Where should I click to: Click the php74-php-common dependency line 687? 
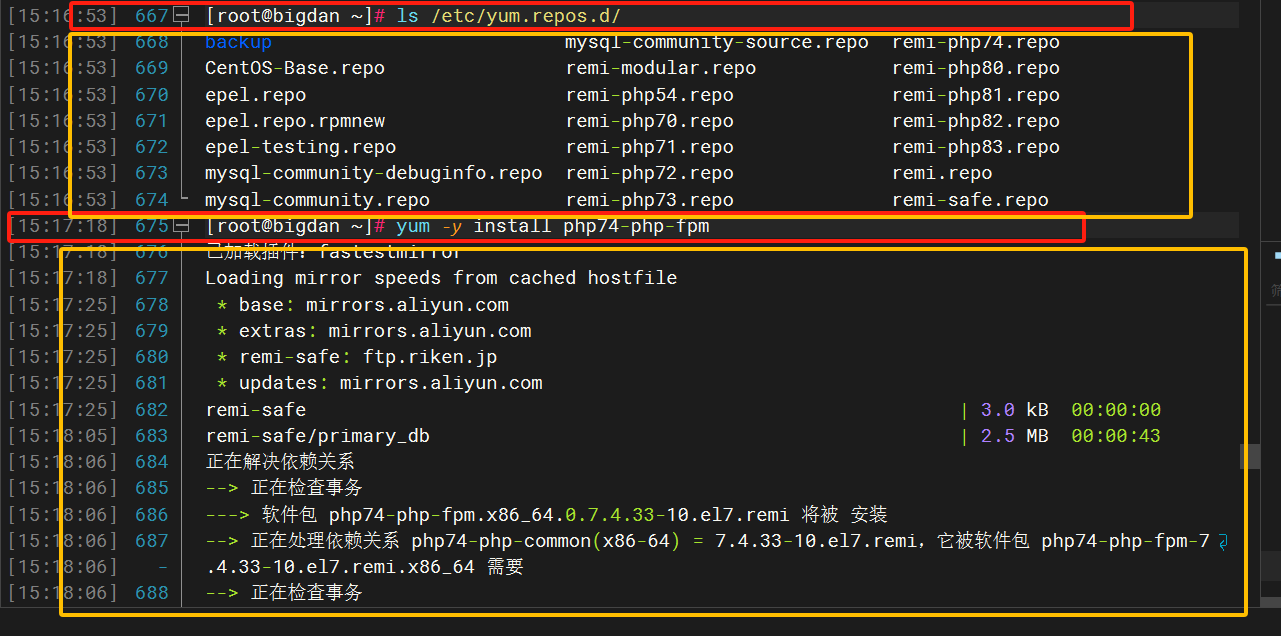tap(707, 541)
